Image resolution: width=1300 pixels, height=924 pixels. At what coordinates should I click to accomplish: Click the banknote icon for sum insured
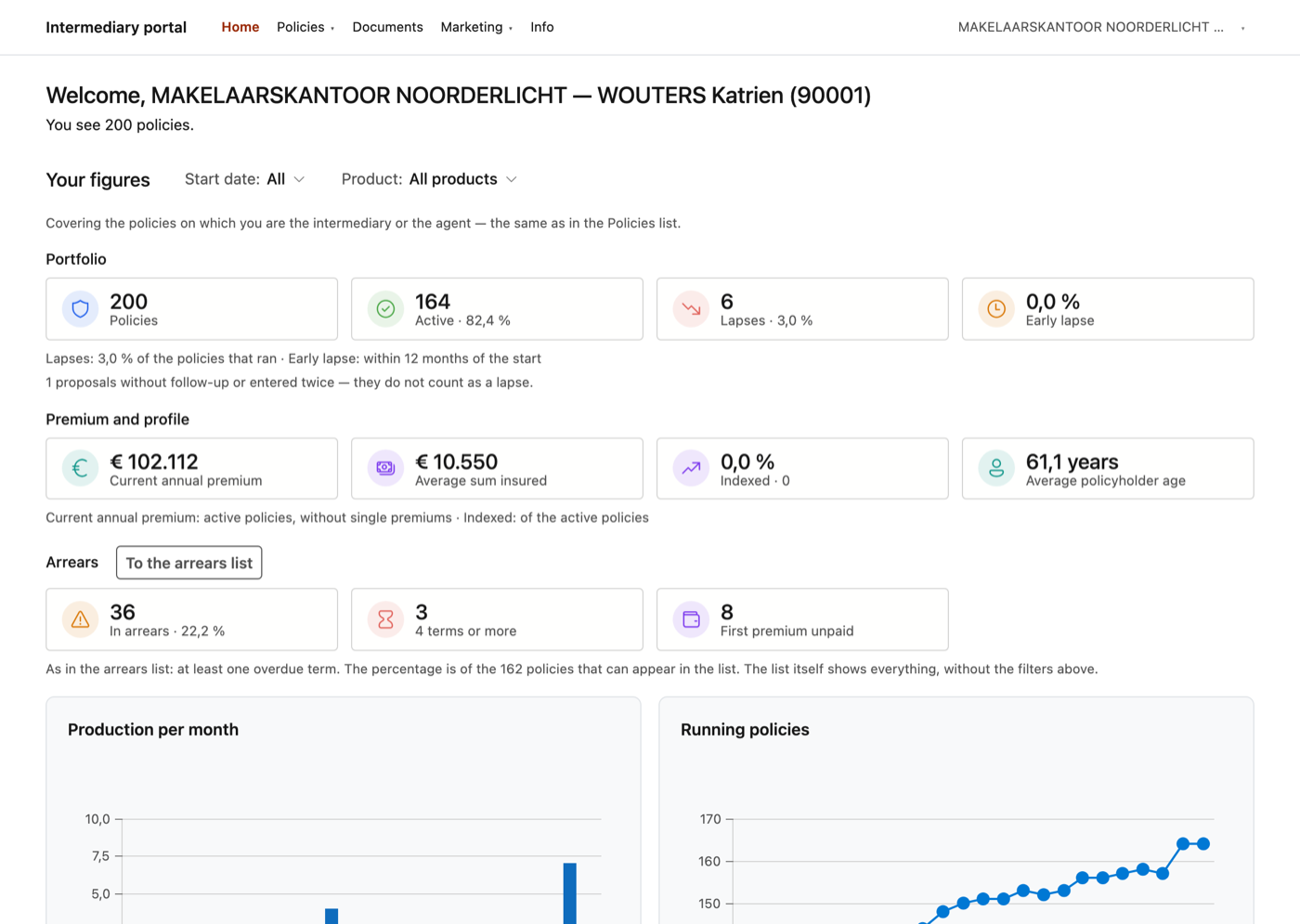386,469
